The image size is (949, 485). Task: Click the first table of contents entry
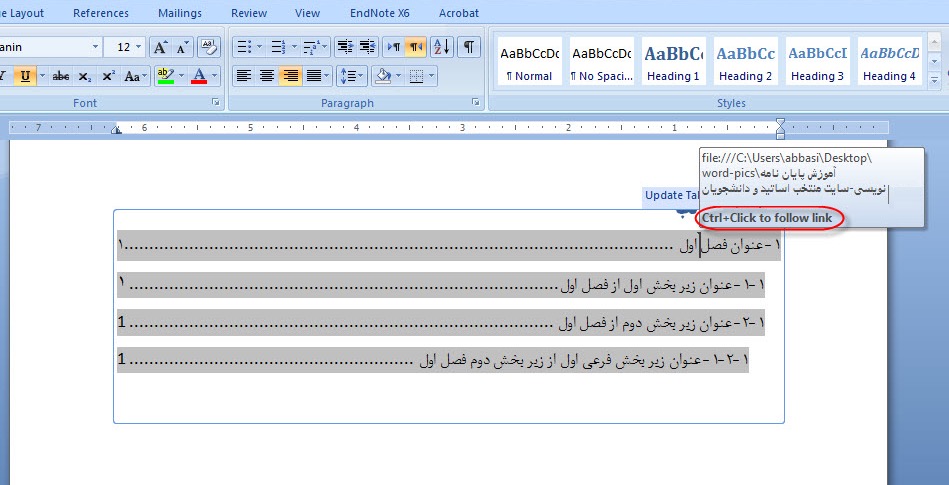450,245
